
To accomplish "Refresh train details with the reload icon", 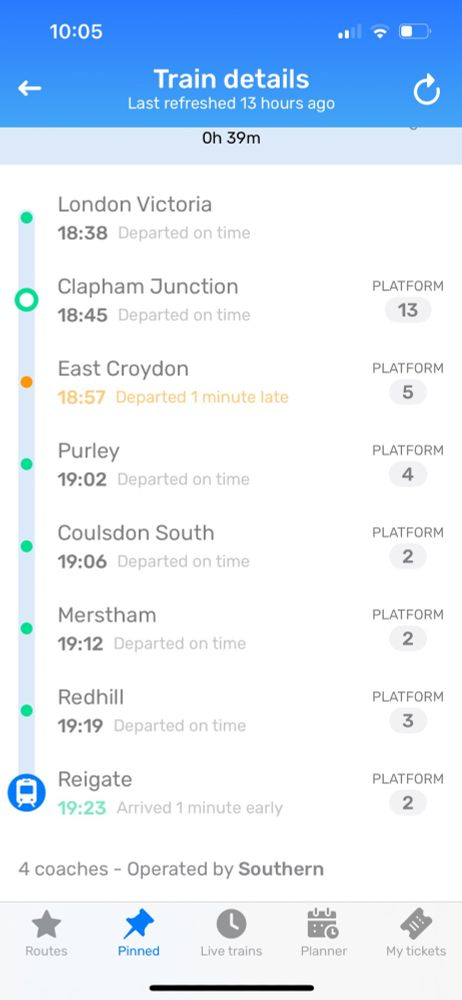I will click(426, 90).
